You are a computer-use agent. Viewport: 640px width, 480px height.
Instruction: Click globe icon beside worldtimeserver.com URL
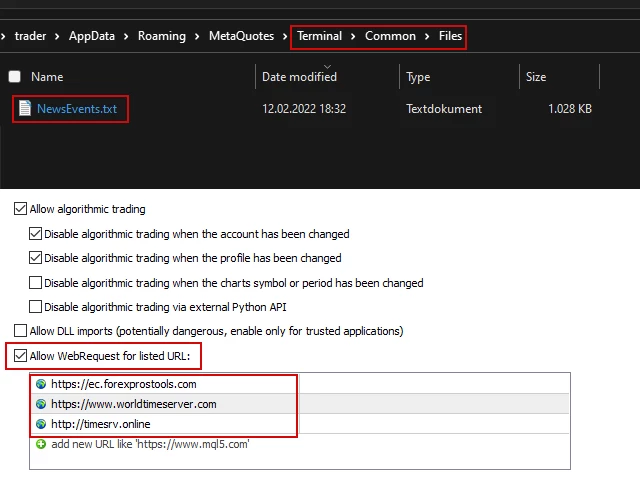(x=41, y=404)
